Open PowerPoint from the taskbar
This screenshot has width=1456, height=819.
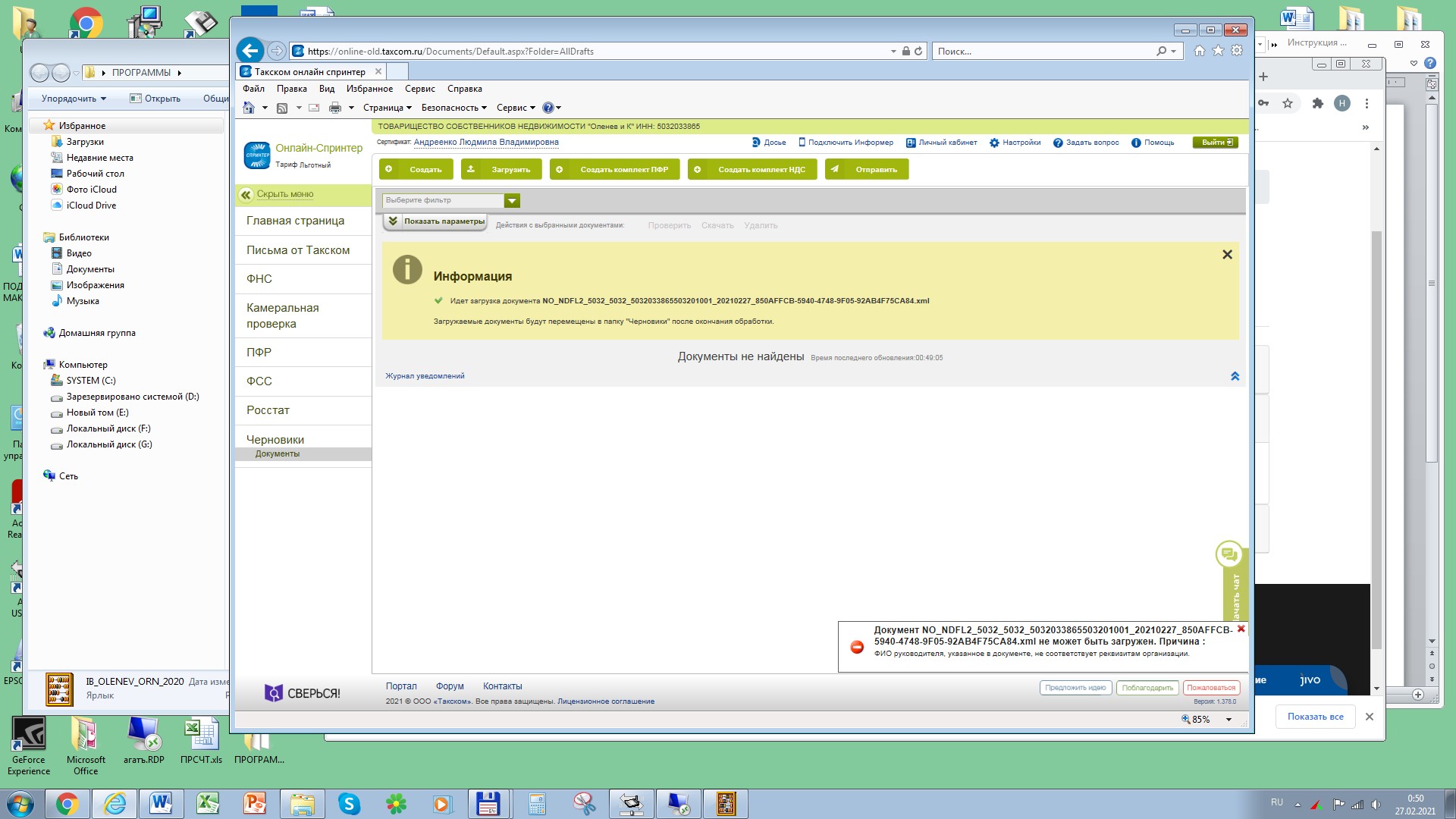point(255,804)
